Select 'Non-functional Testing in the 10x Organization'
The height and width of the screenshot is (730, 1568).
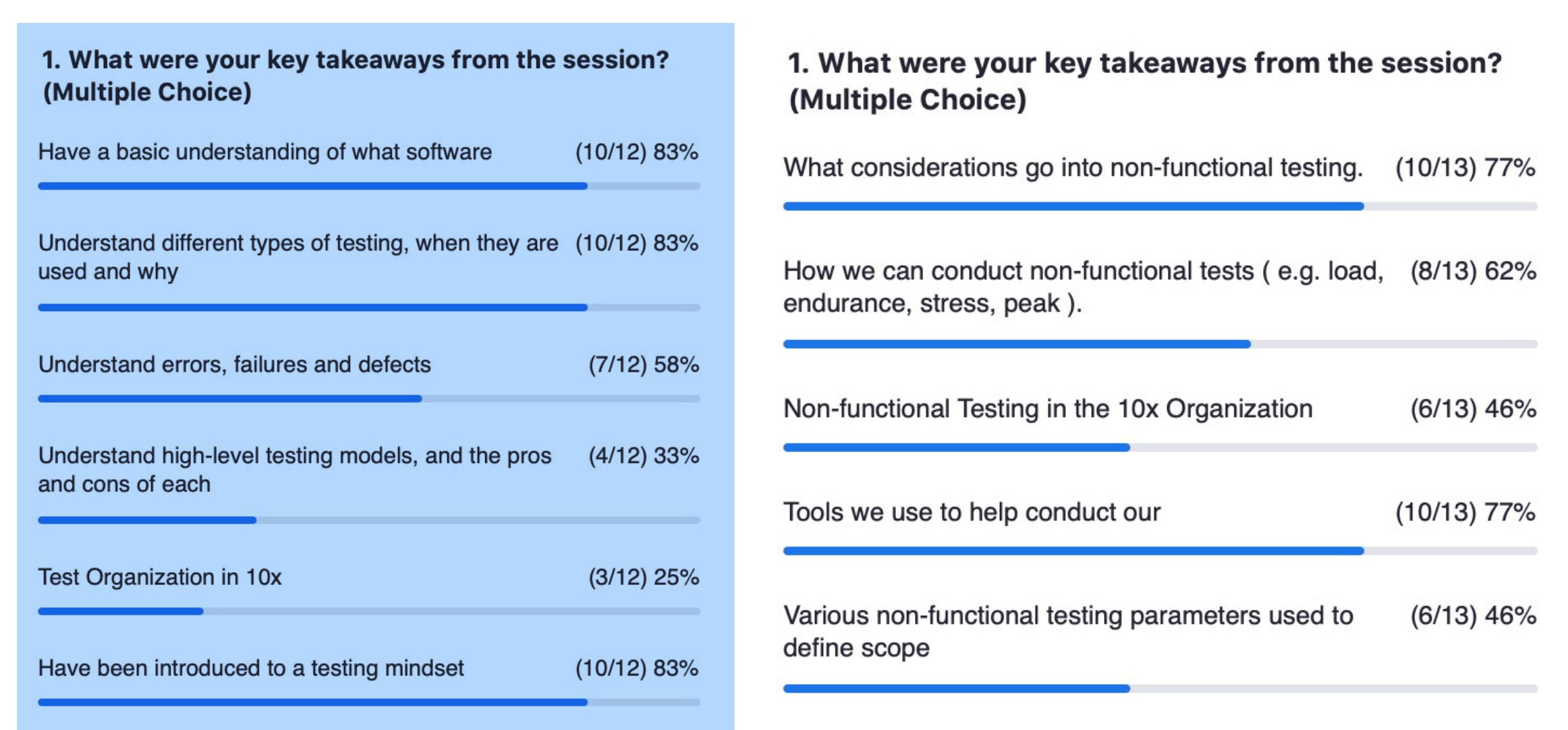[1048, 409]
